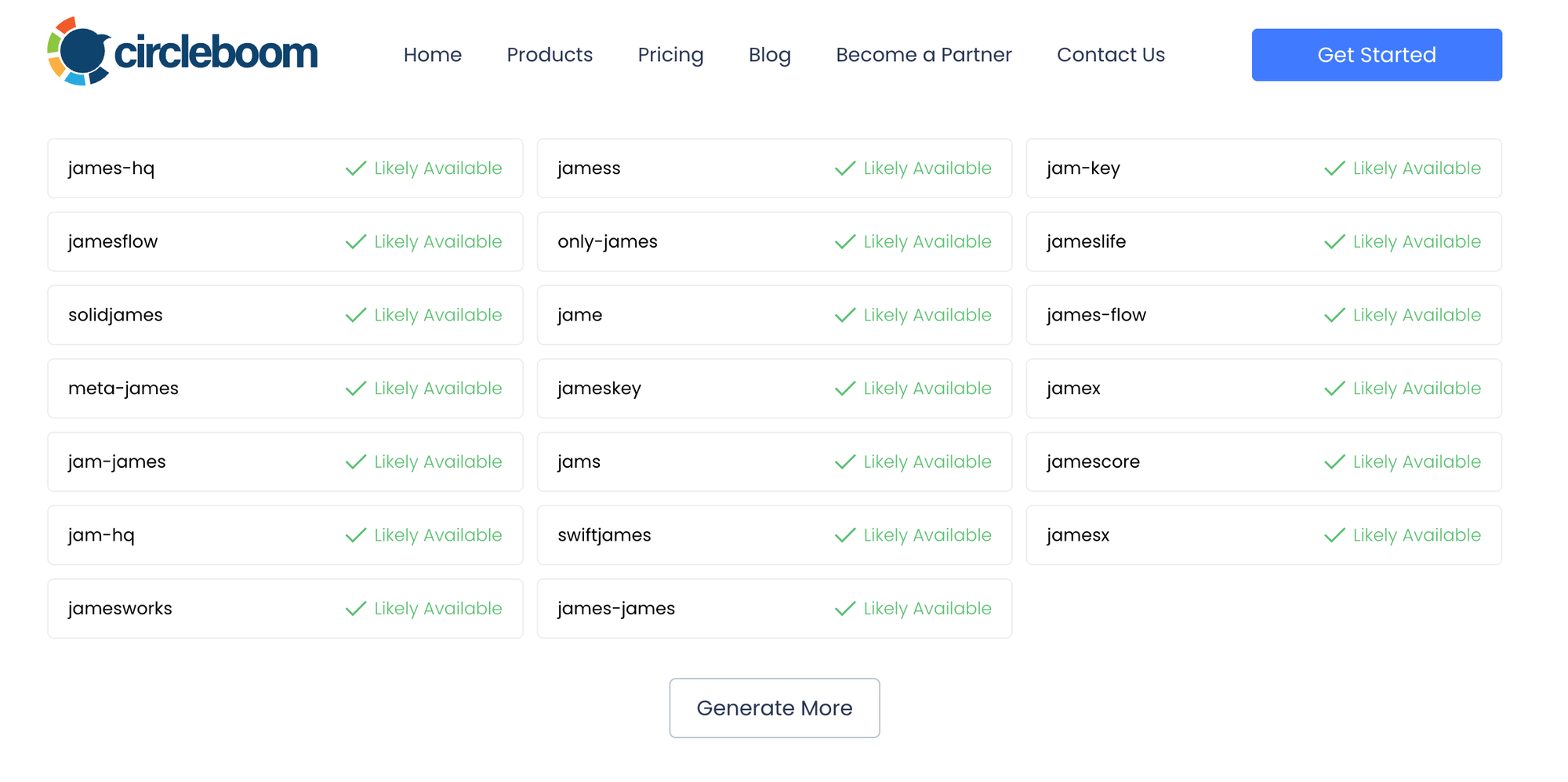The width and height of the screenshot is (1568, 782).
Task: Click the green check beside solidjames
Action: [x=354, y=314]
